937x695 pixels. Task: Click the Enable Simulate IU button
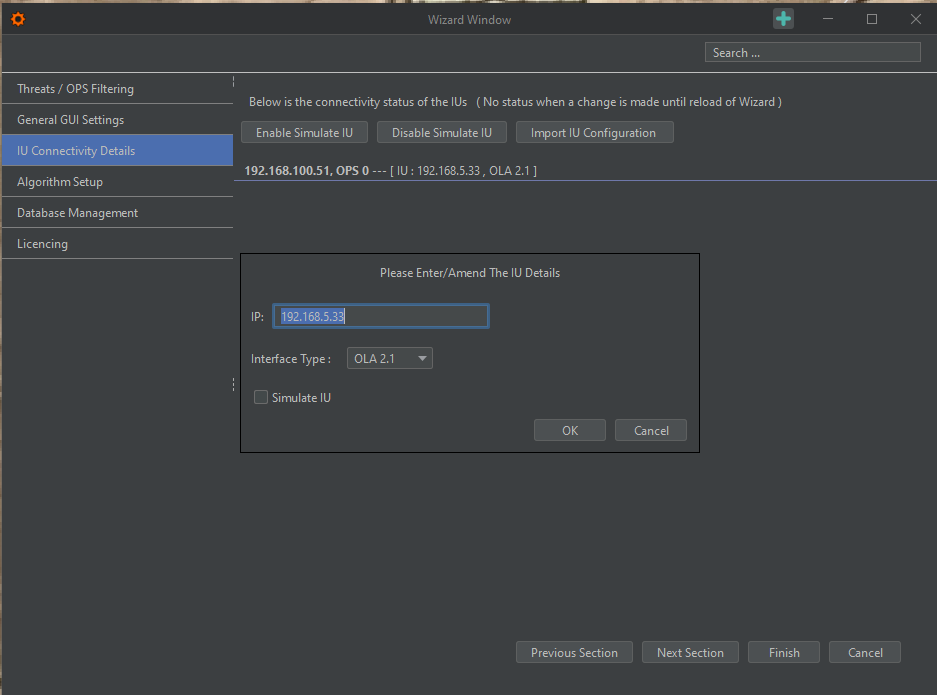tap(304, 131)
